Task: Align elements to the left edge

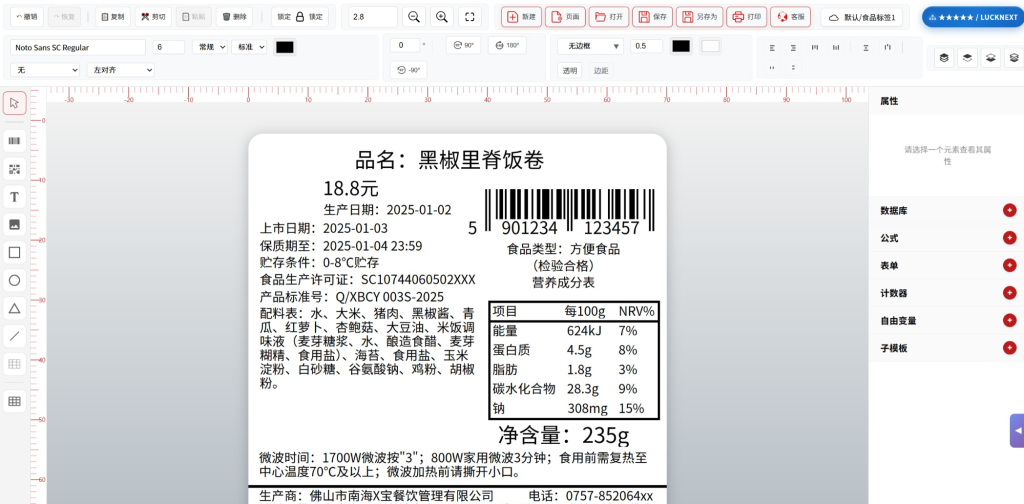Action: coord(772,48)
